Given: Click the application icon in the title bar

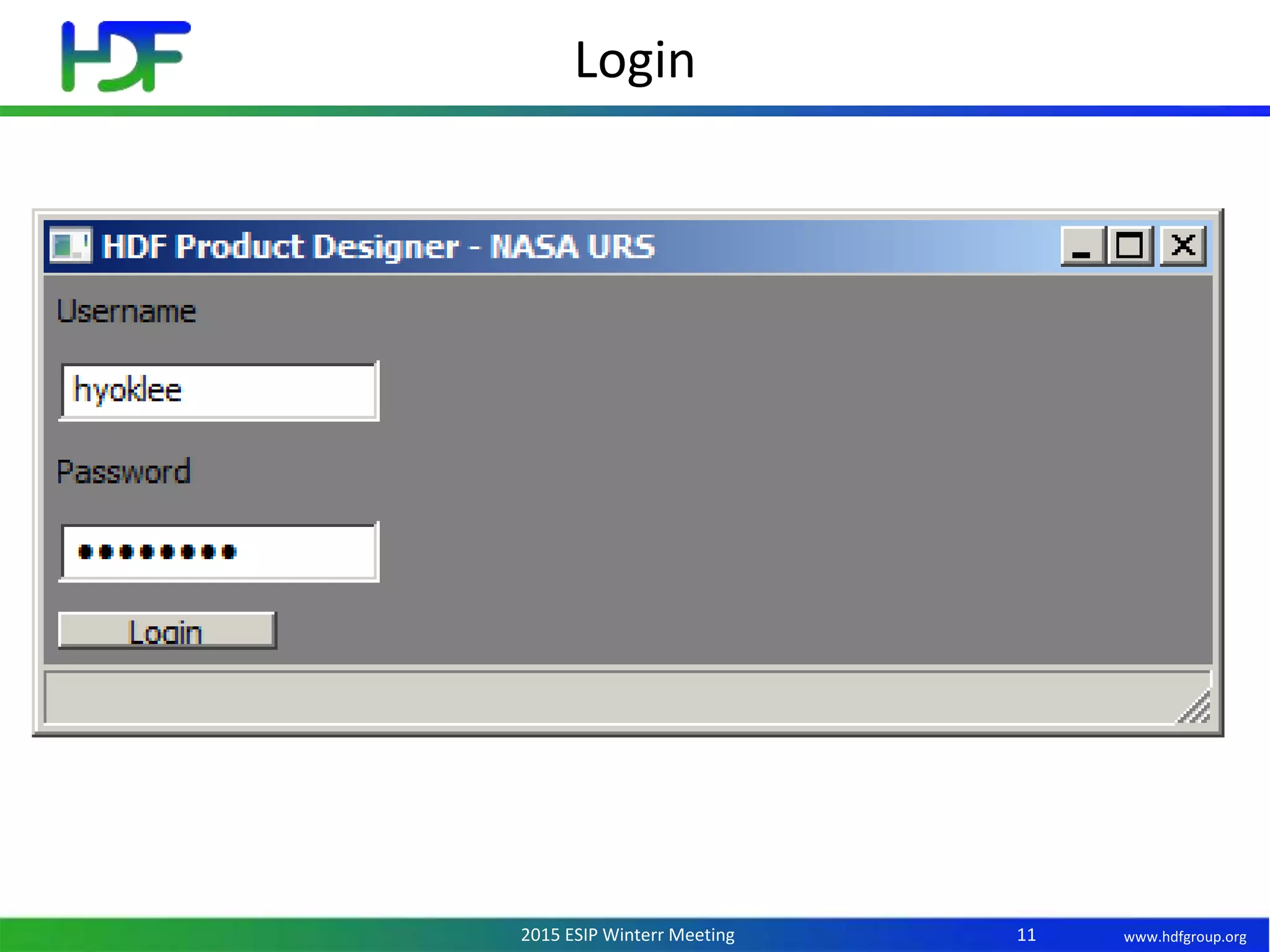Looking at the screenshot, I should (71, 245).
